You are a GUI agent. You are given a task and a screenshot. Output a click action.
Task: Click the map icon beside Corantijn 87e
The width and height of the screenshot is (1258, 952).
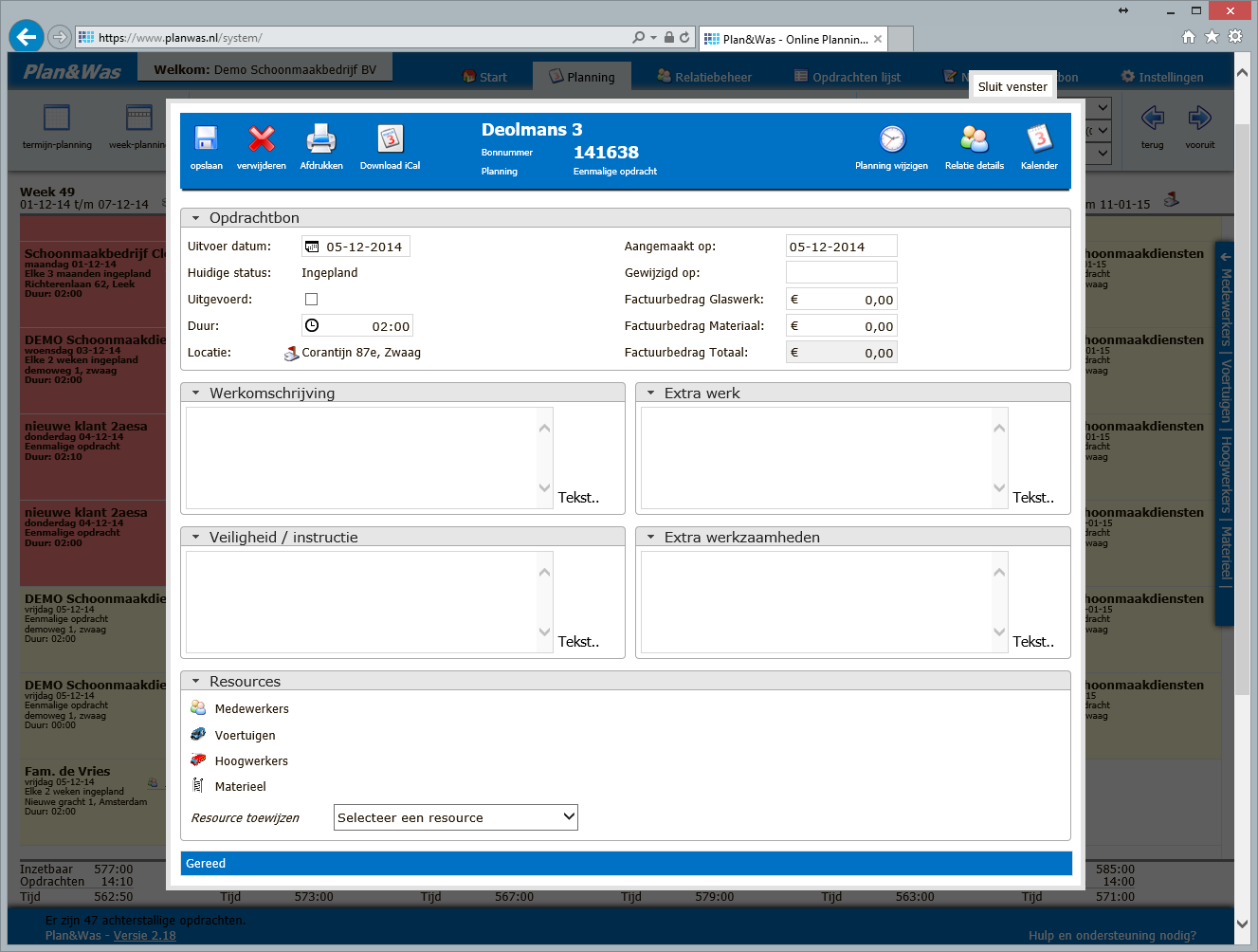tap(291, 353)
